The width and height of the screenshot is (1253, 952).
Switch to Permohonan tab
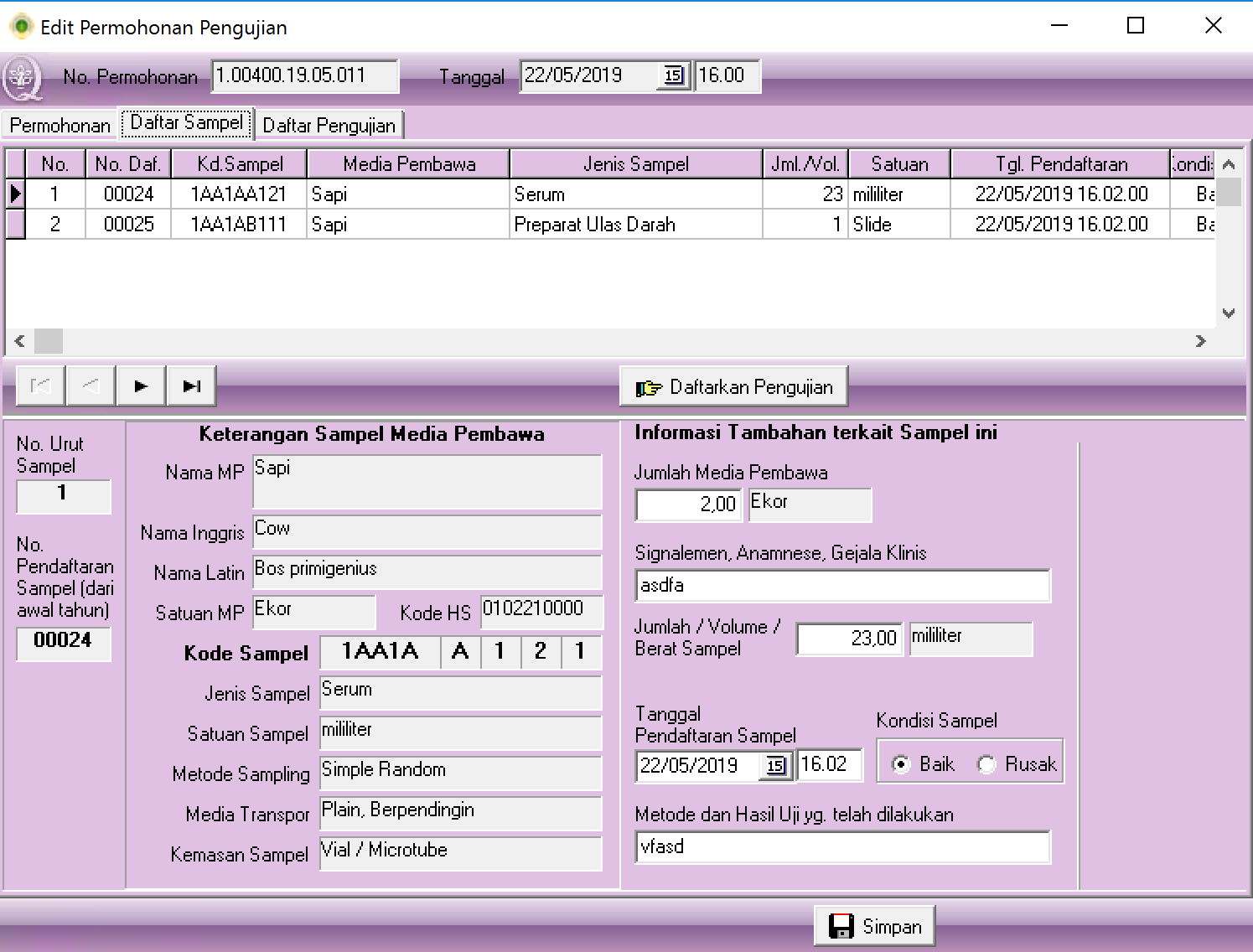[60, 126]
